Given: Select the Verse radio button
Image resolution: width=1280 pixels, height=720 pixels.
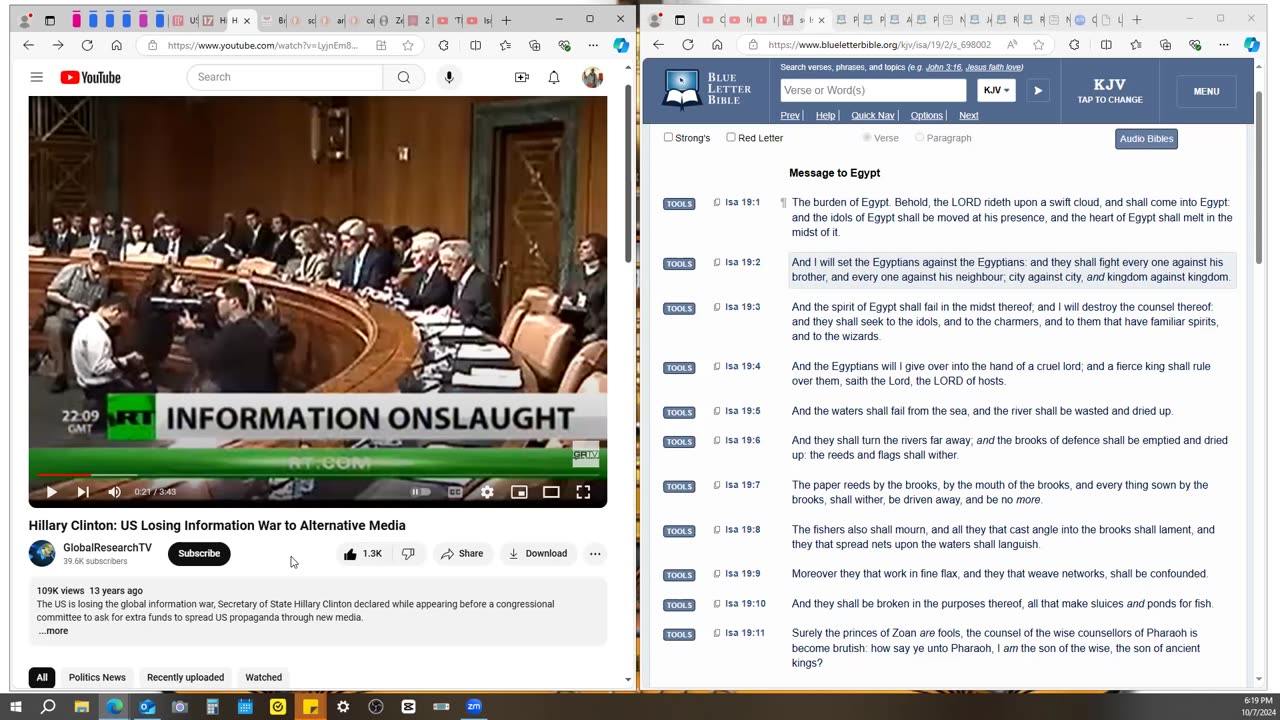Looking at the screenshot, I should (x=867, y=138).
